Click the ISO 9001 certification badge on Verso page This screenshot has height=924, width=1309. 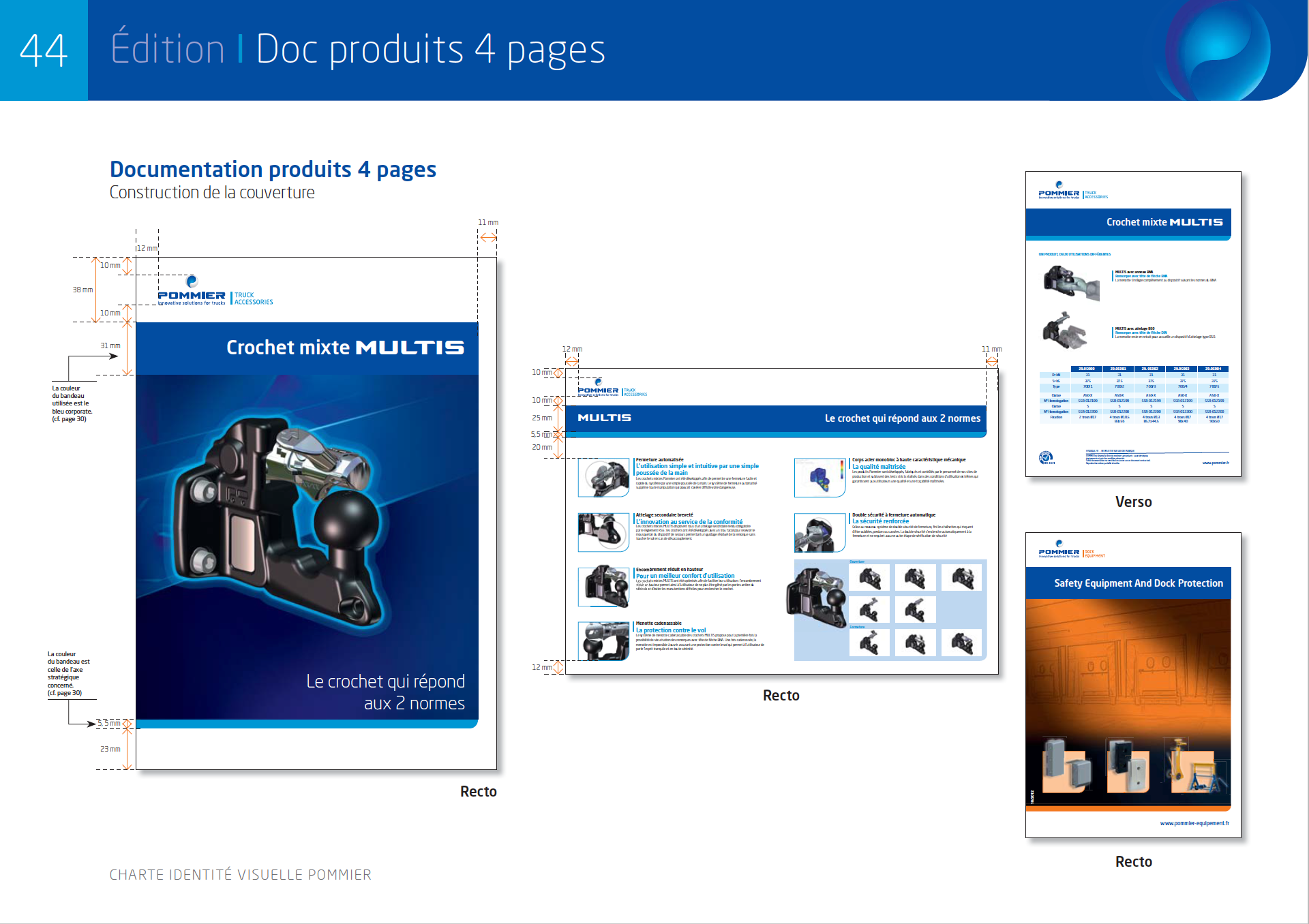point(1046,457)
